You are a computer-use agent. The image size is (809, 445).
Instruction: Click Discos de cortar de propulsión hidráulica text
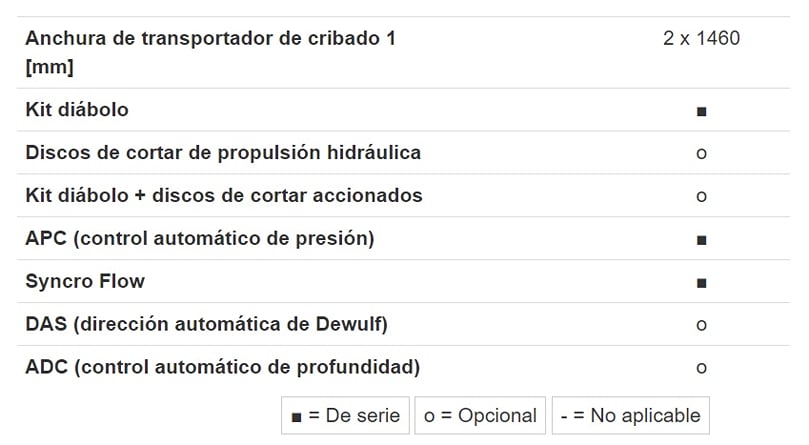pos(223,153)
